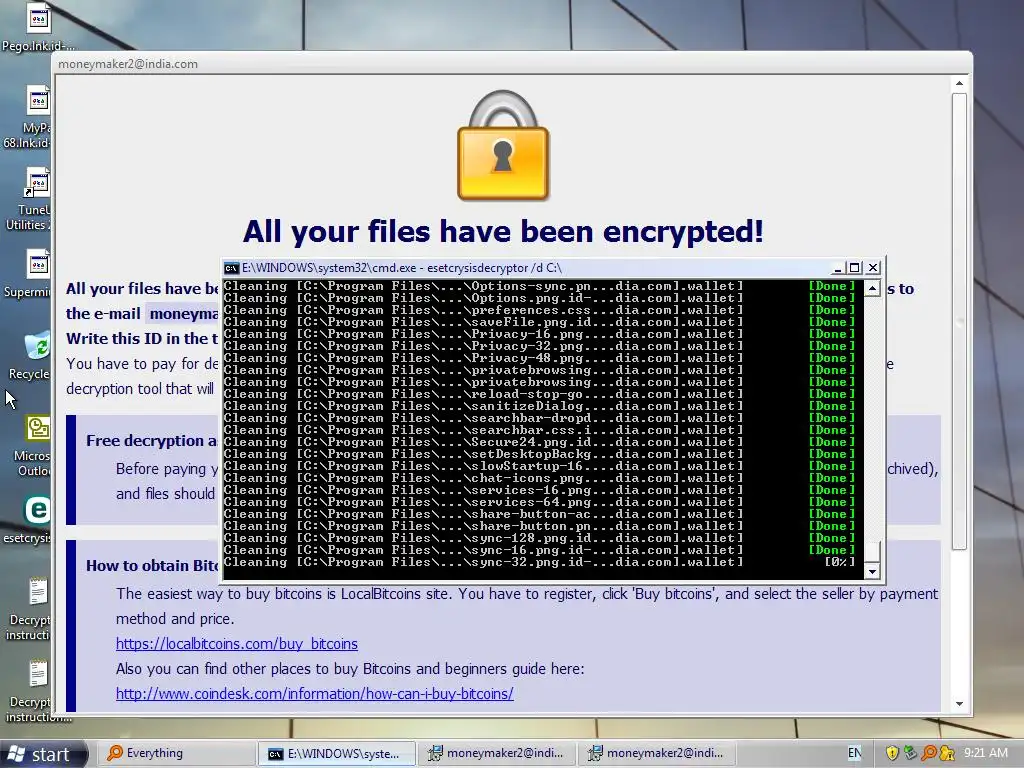This screenshot has width=1024, height=768.
Task: Switch to E:\WINDOWS\system32 cmd taskbar button
Action: pos(337,754)
